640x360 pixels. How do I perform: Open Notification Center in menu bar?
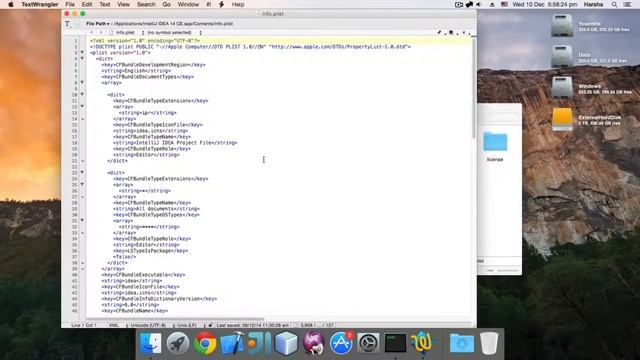627,4
